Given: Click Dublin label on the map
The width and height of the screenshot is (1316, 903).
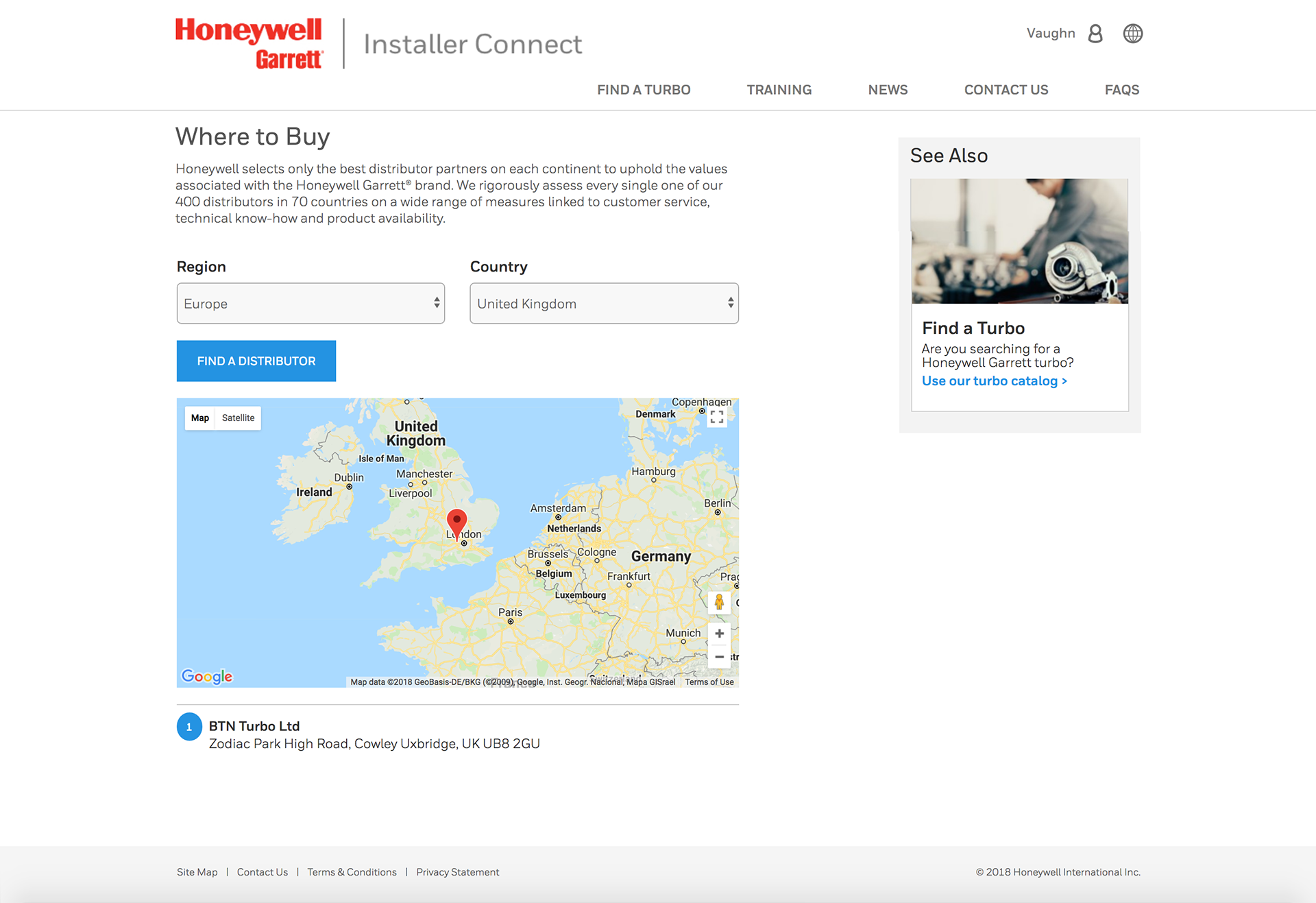Looking at the screenshot, I should click(x=349, y=478).
